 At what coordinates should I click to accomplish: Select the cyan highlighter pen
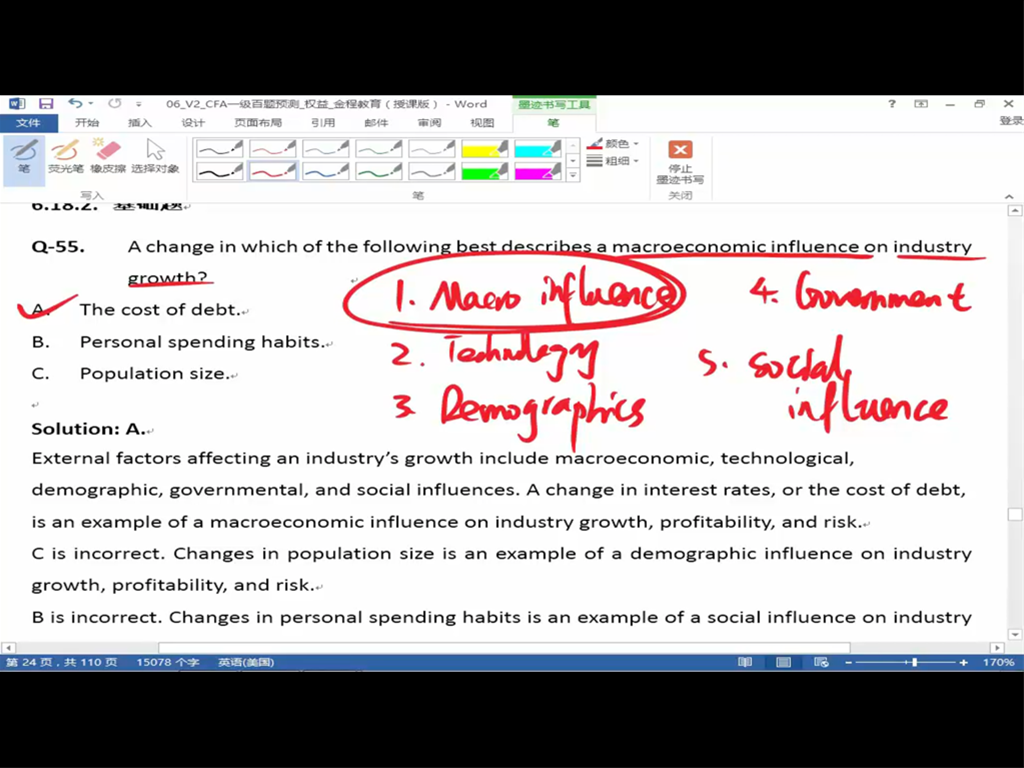pyautogui.click(x=537, y=149)
